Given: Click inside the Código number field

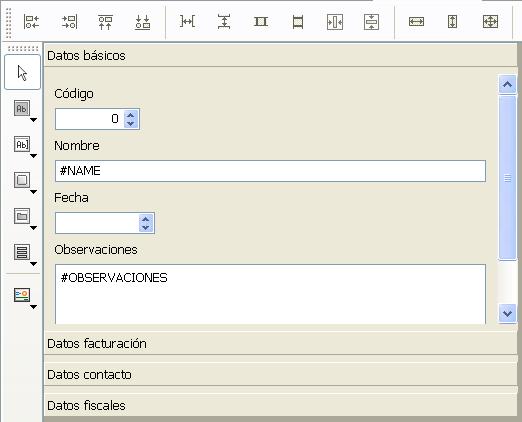Looking at the screenshot, I should pyautogui.click(x=89, y=119).
